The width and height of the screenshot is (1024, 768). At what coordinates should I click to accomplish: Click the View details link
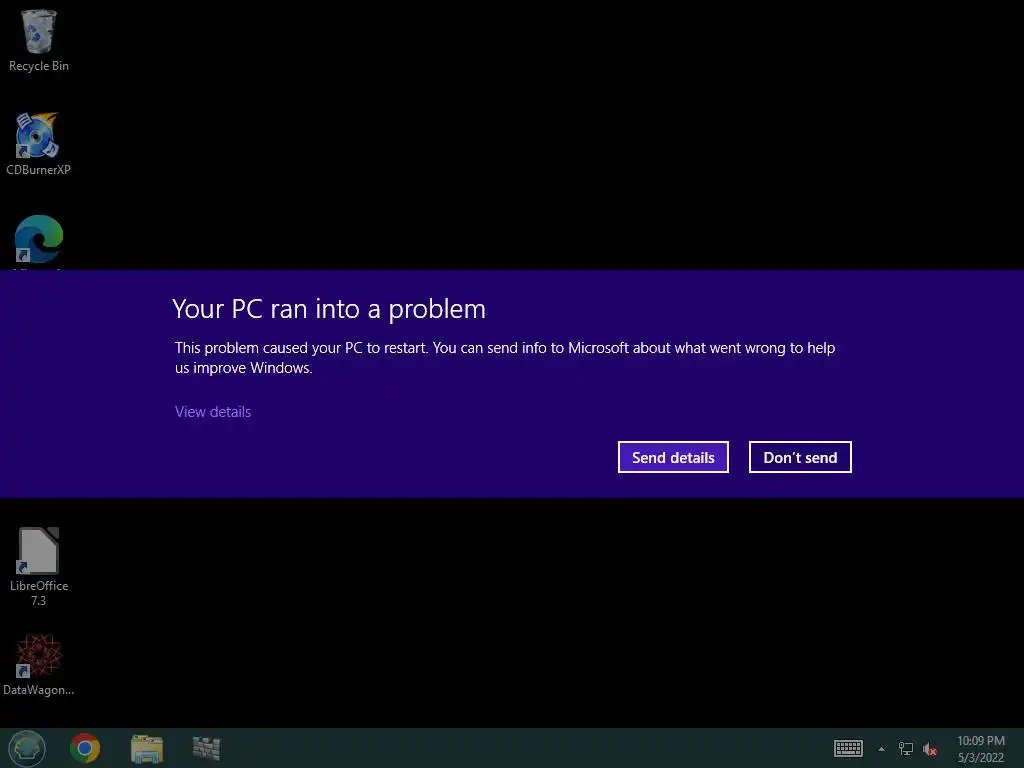213,411
